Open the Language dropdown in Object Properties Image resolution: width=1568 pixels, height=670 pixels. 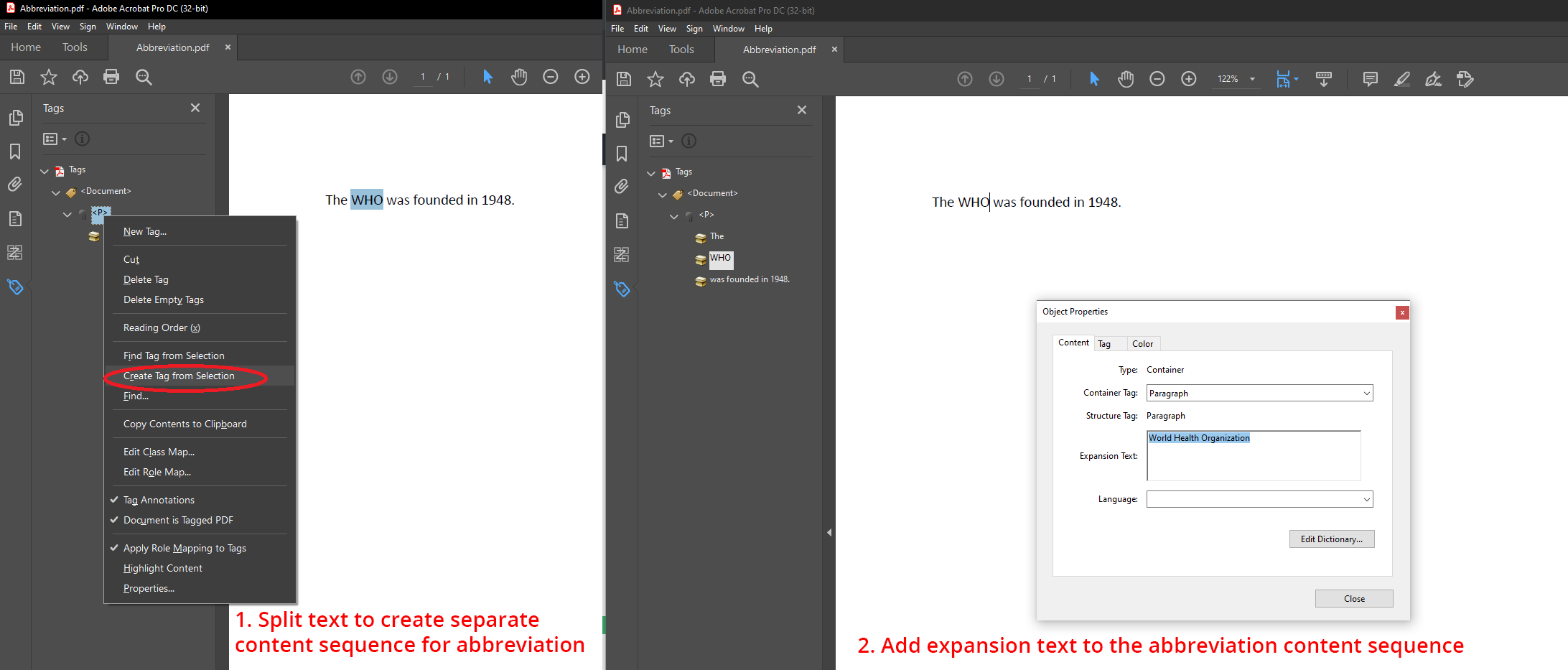click(x=1259, y=499)
